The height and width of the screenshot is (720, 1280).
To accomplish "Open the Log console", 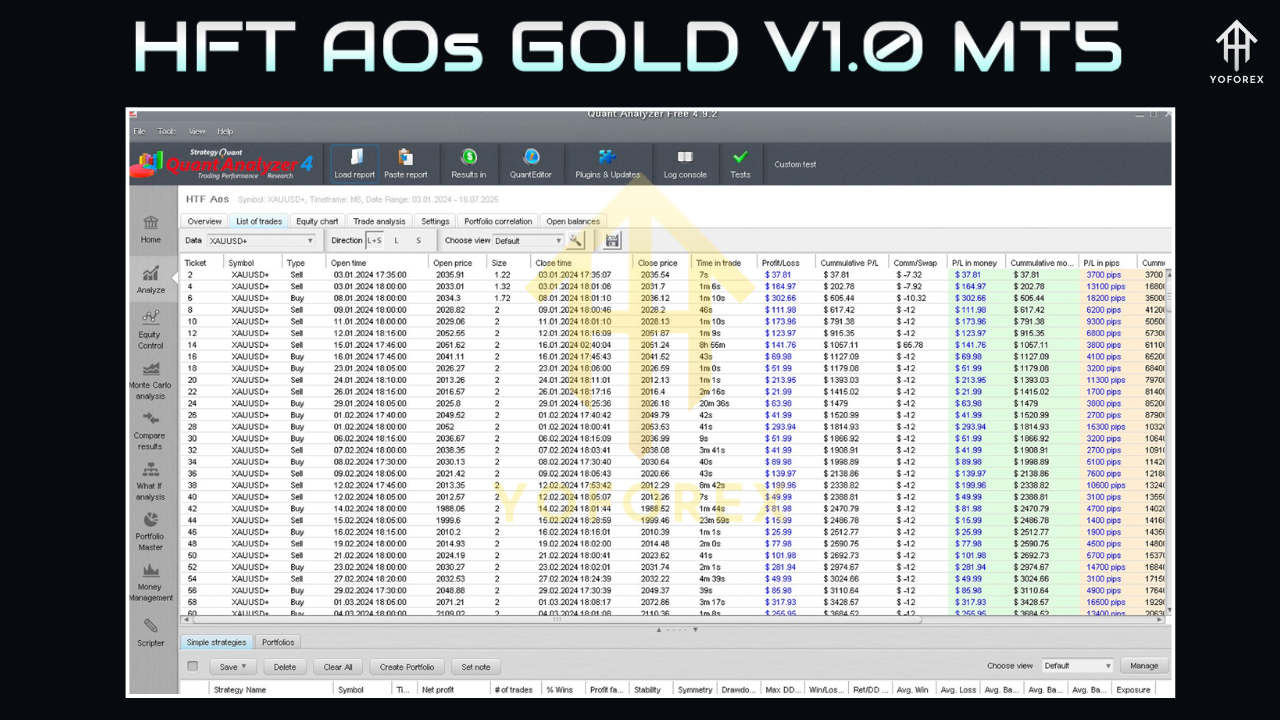I will tap(684, 163).
